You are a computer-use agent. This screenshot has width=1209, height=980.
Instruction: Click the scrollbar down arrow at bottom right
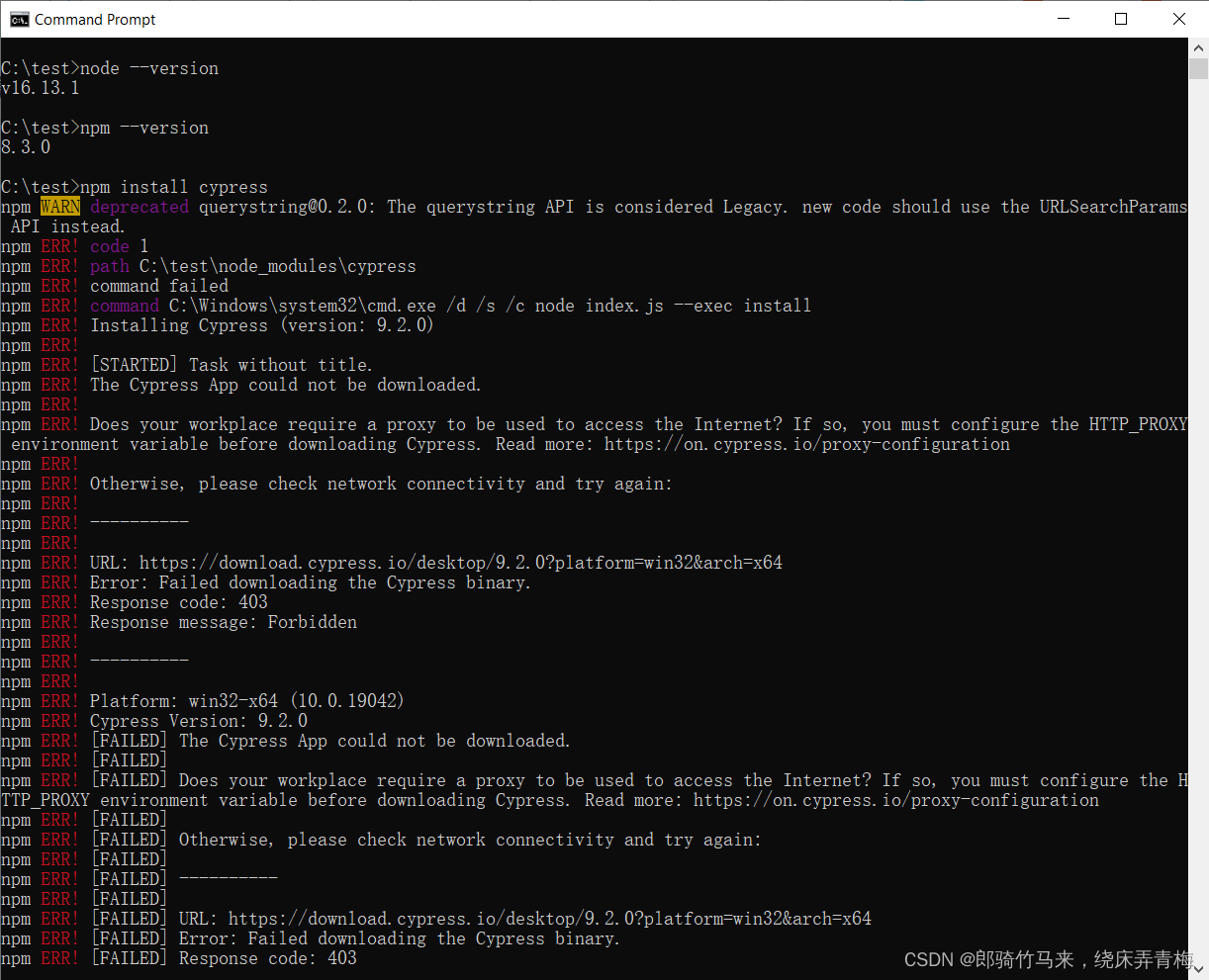[x=1198, y=967]
